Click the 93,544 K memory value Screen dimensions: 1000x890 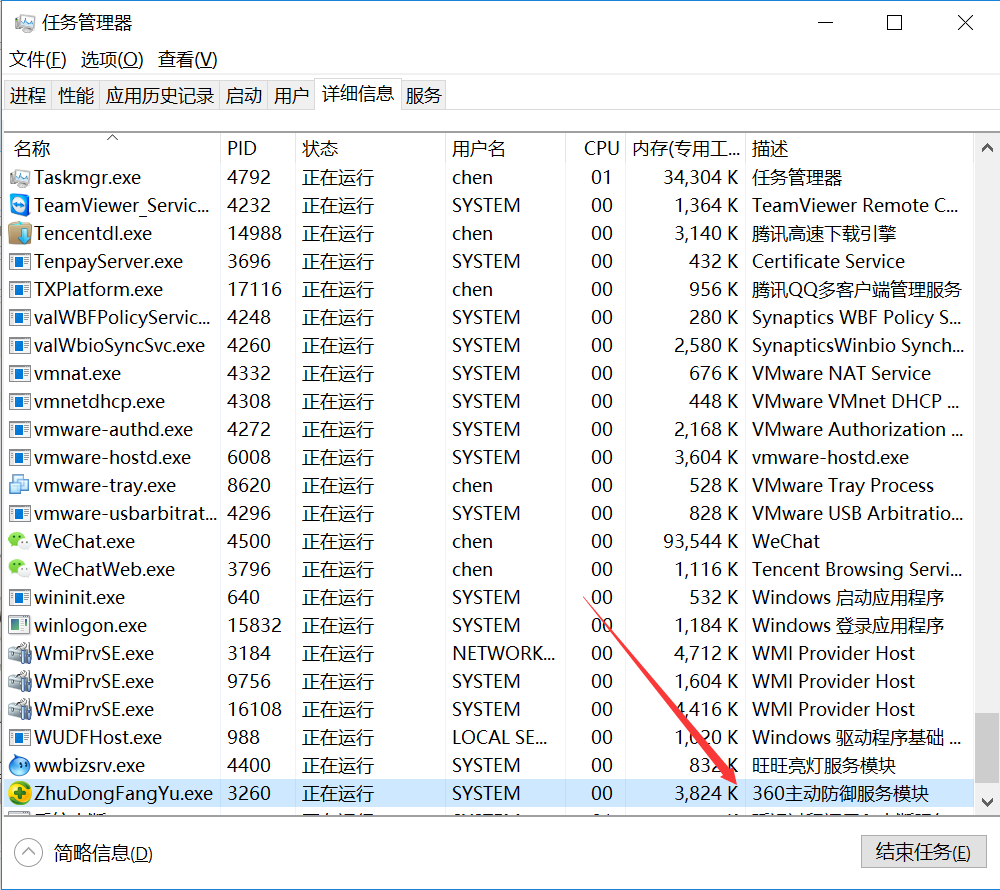coord(700,541)
